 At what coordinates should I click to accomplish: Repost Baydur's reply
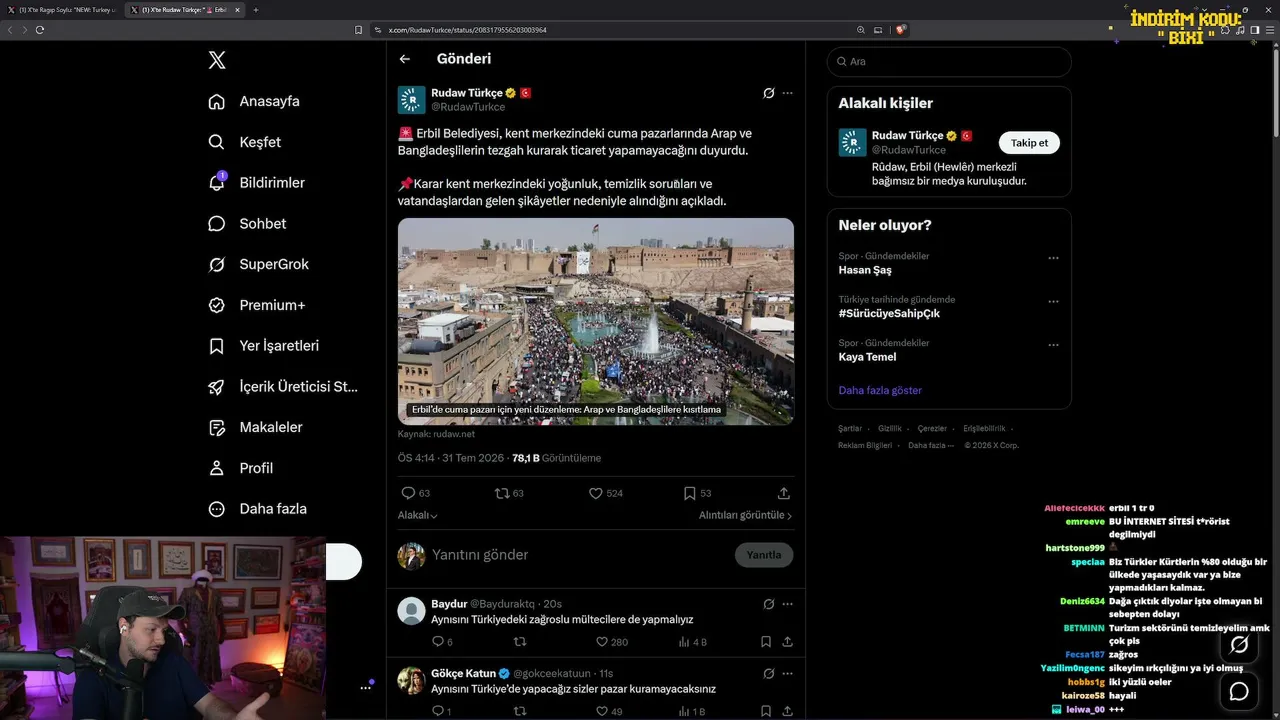click(x=520, y=642)
